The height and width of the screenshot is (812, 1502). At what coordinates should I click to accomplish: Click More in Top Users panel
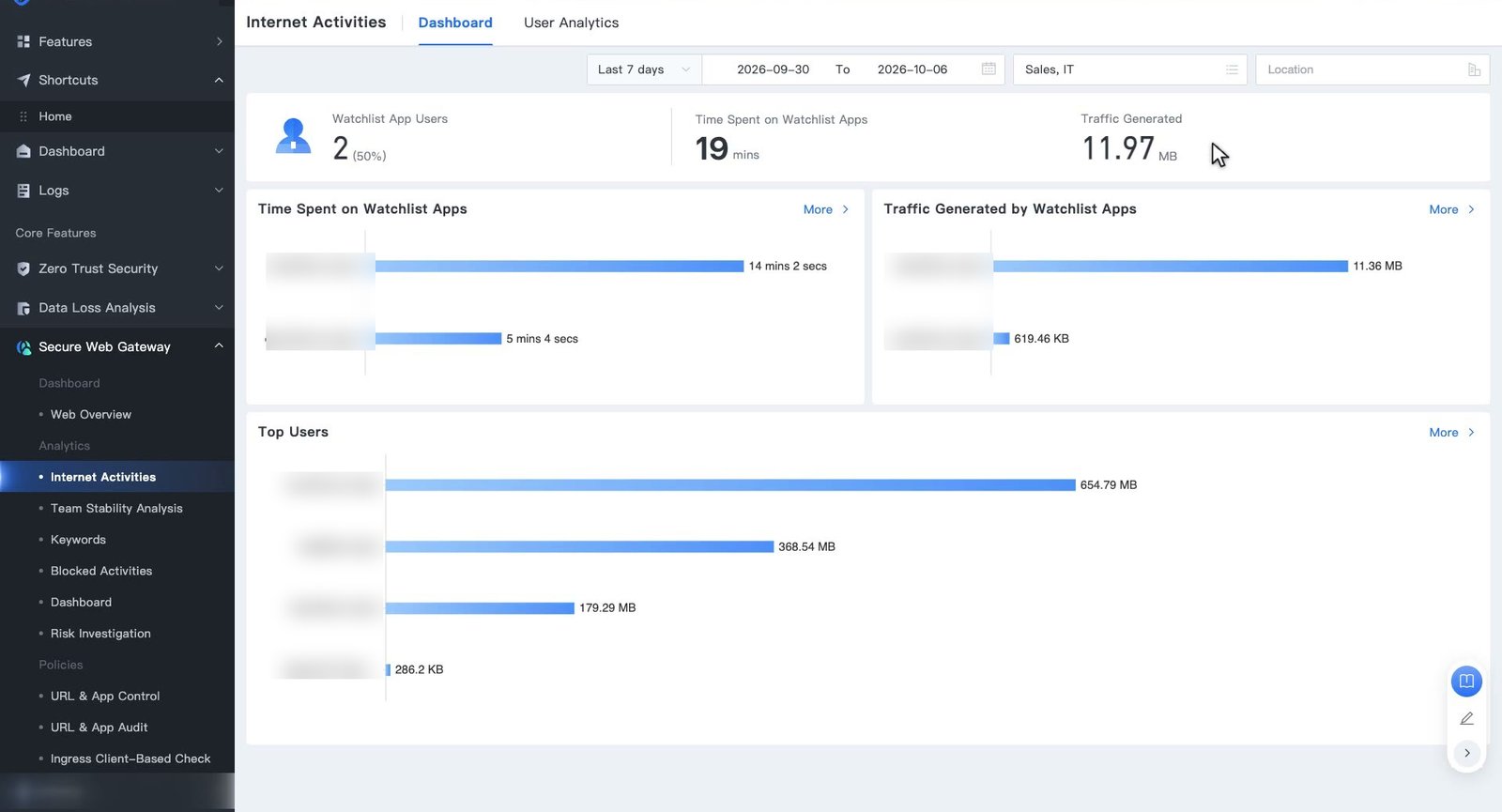tap(1451, 433)
